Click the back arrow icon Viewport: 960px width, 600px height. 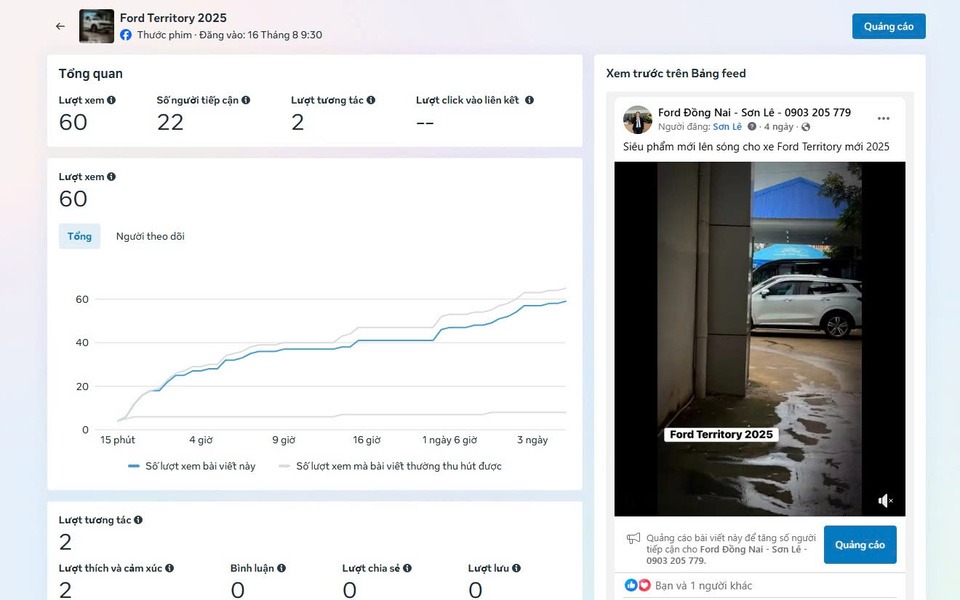tap(60, 26)
